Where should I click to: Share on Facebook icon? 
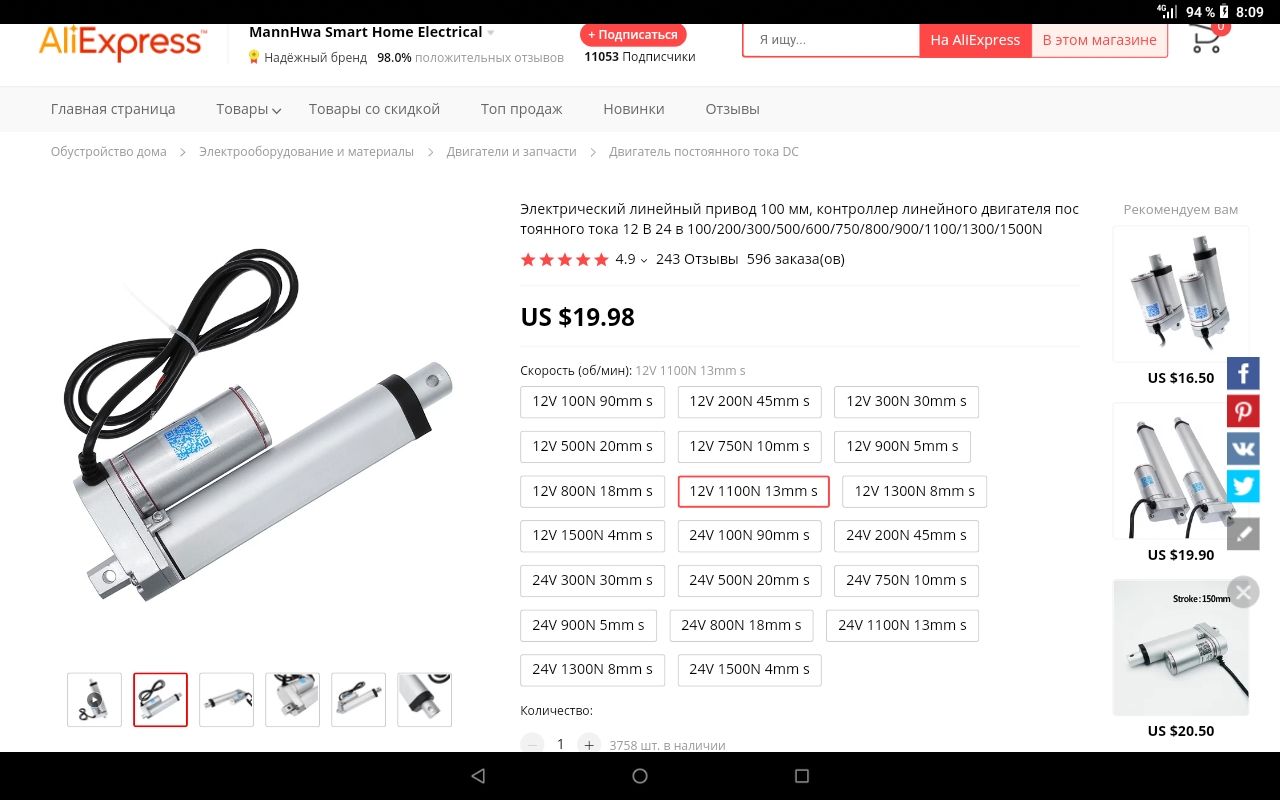coord(1243,374)
